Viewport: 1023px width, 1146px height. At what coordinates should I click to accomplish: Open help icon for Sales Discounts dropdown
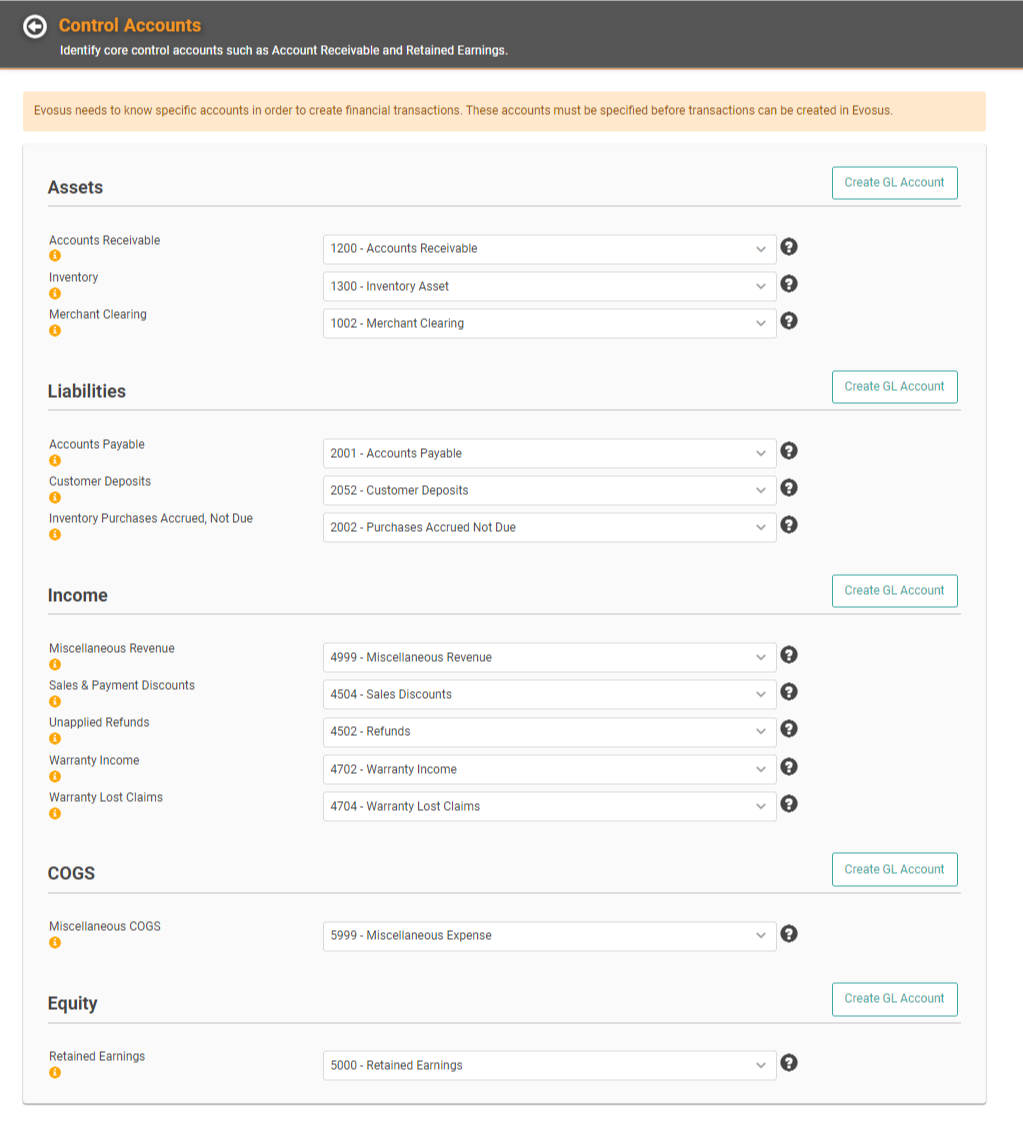[x=788, y=691]
